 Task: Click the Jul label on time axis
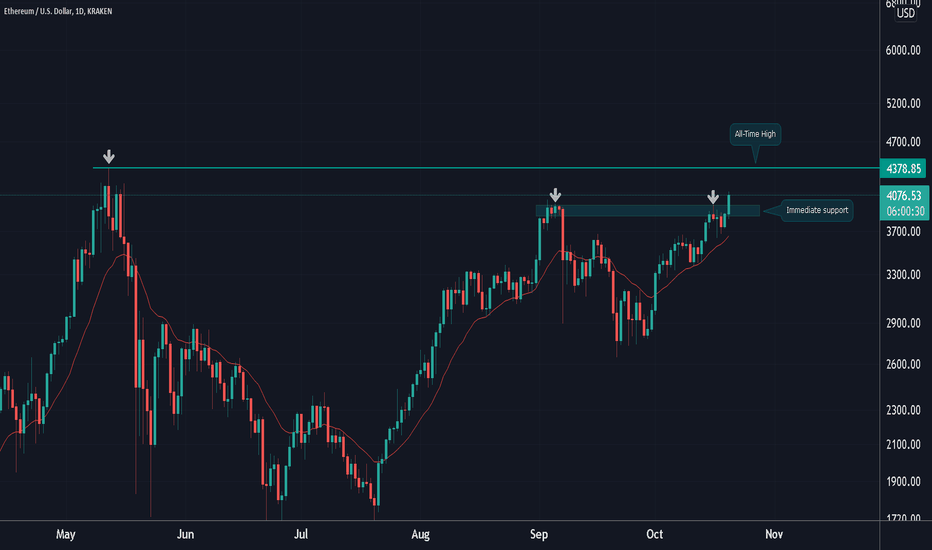[301, 535]
